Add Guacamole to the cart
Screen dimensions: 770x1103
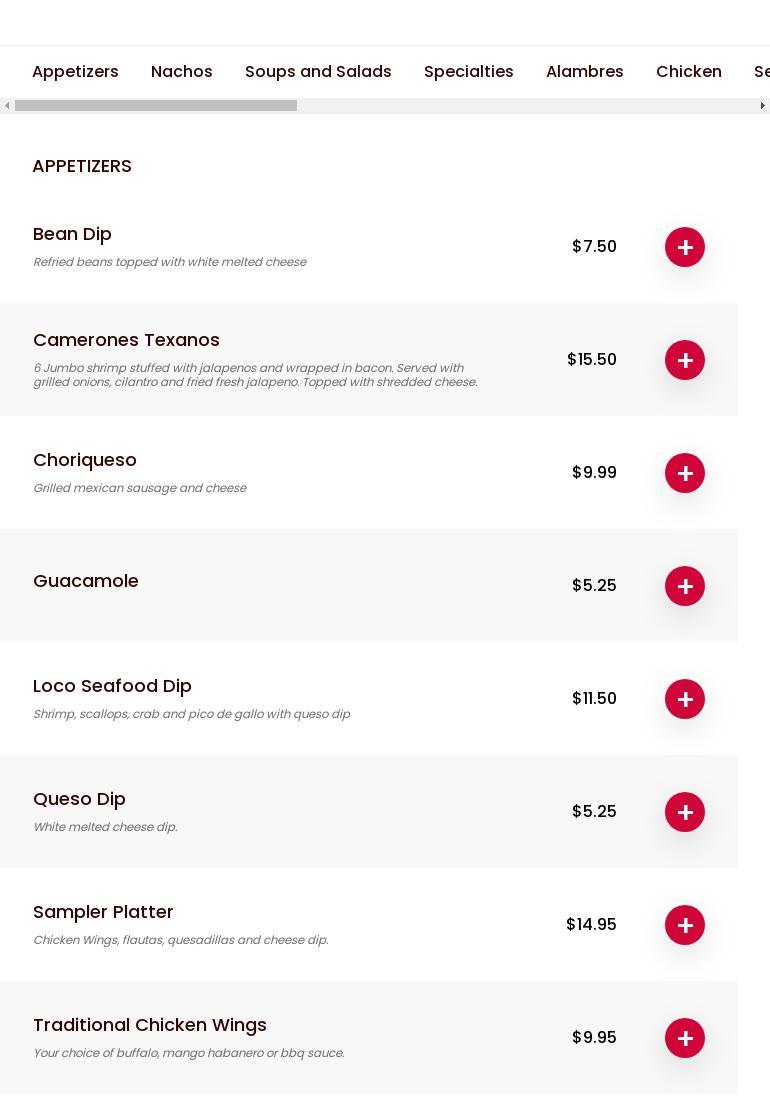click(685, 586)
